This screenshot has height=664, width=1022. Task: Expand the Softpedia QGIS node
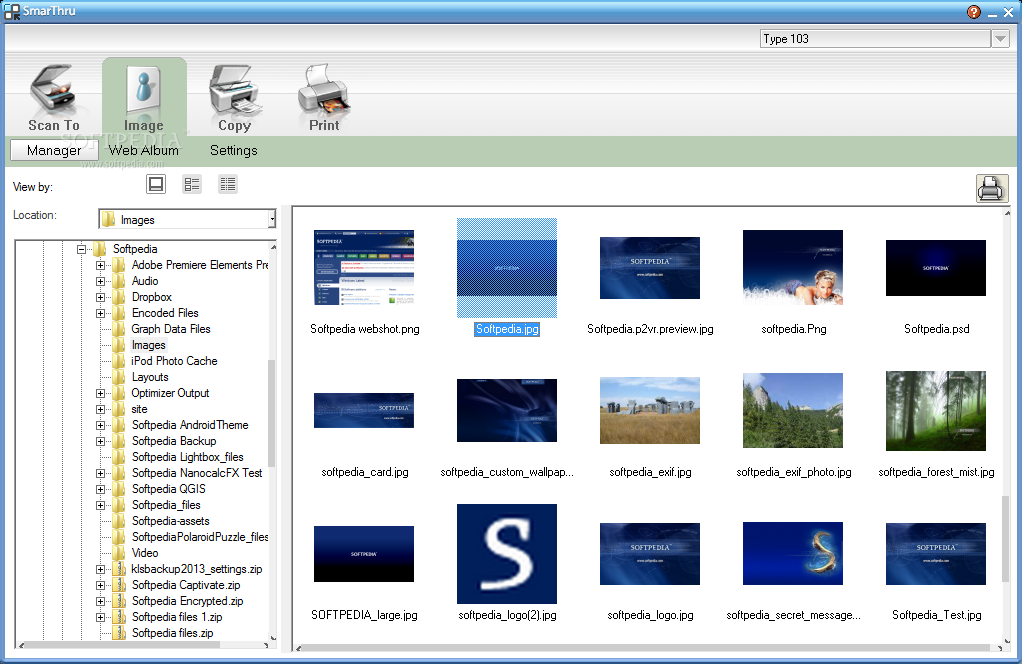(x=100, y=489)
